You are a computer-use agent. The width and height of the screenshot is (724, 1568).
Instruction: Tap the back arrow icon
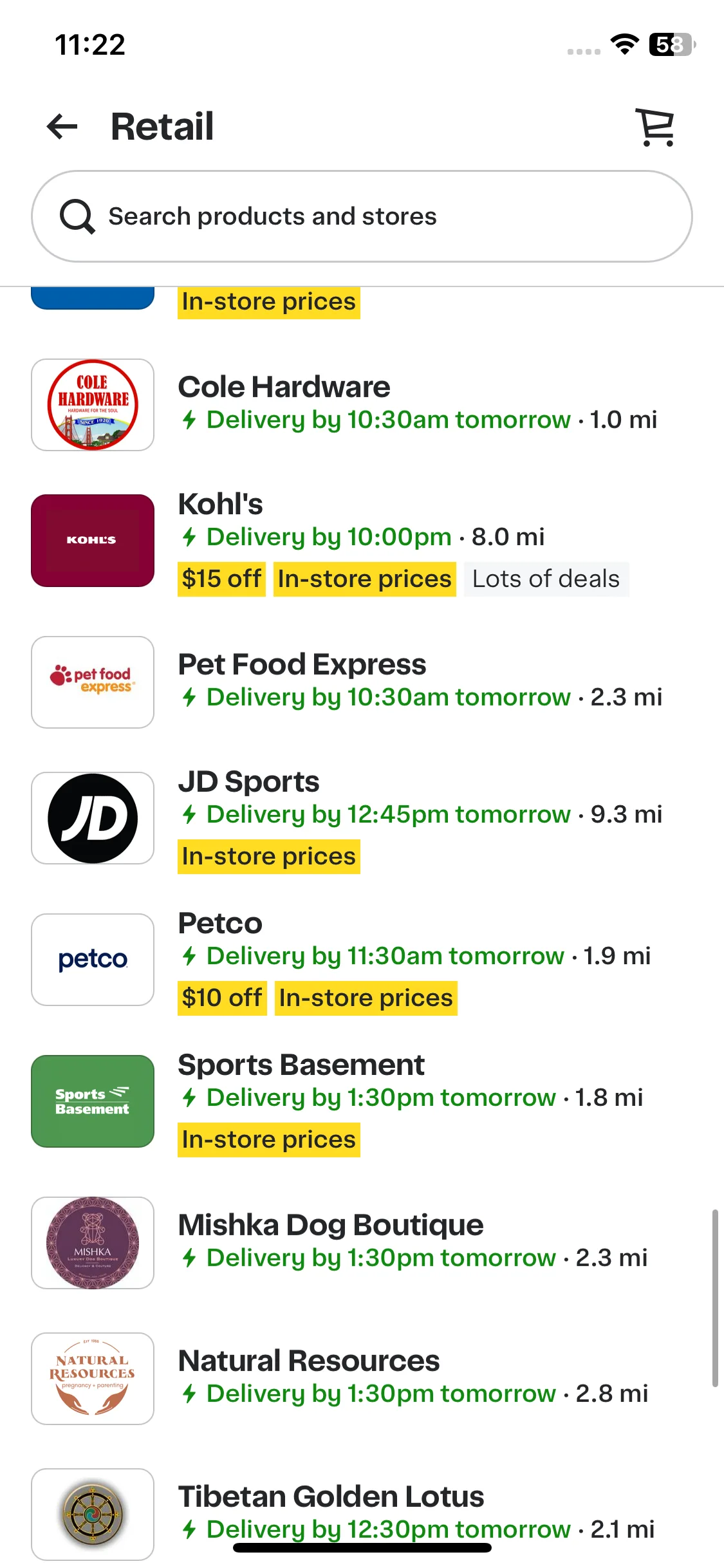[62, 126]
